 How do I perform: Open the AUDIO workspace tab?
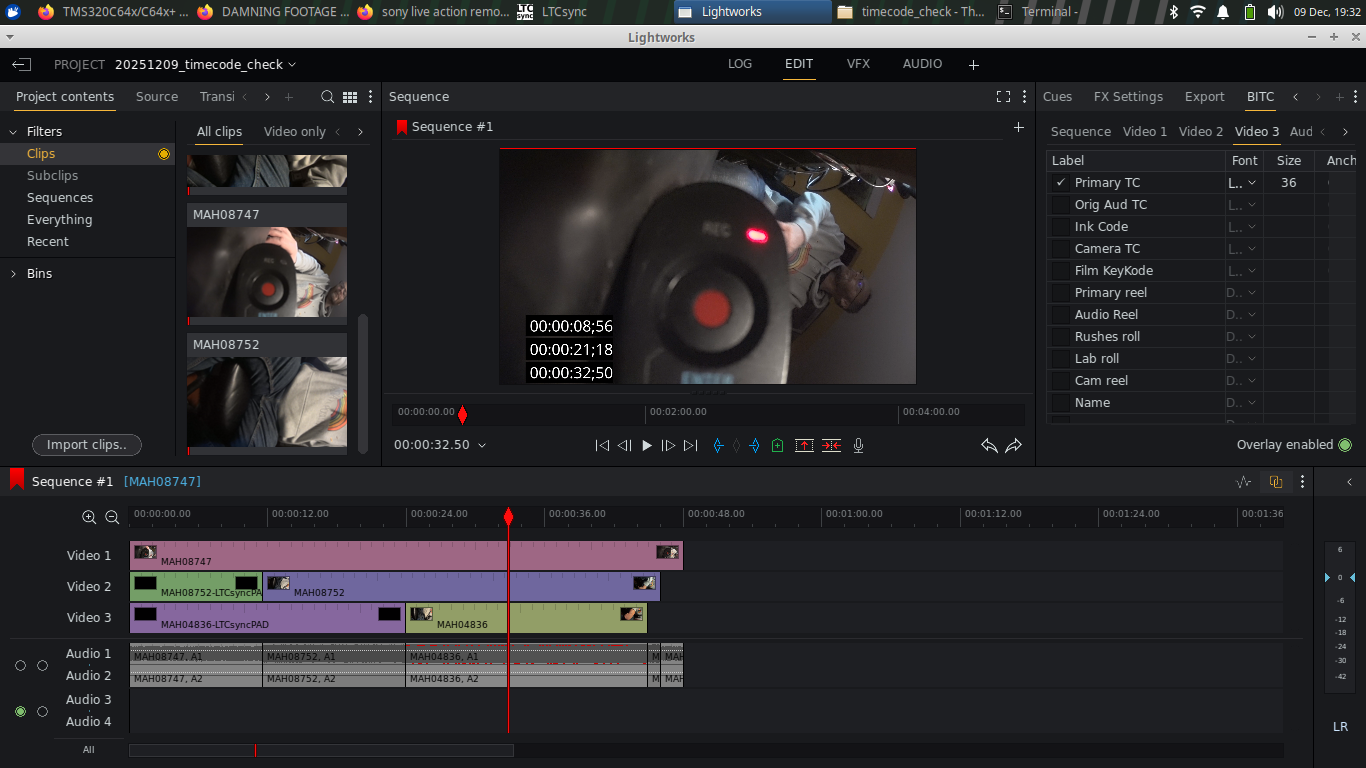tap(922, 64)
